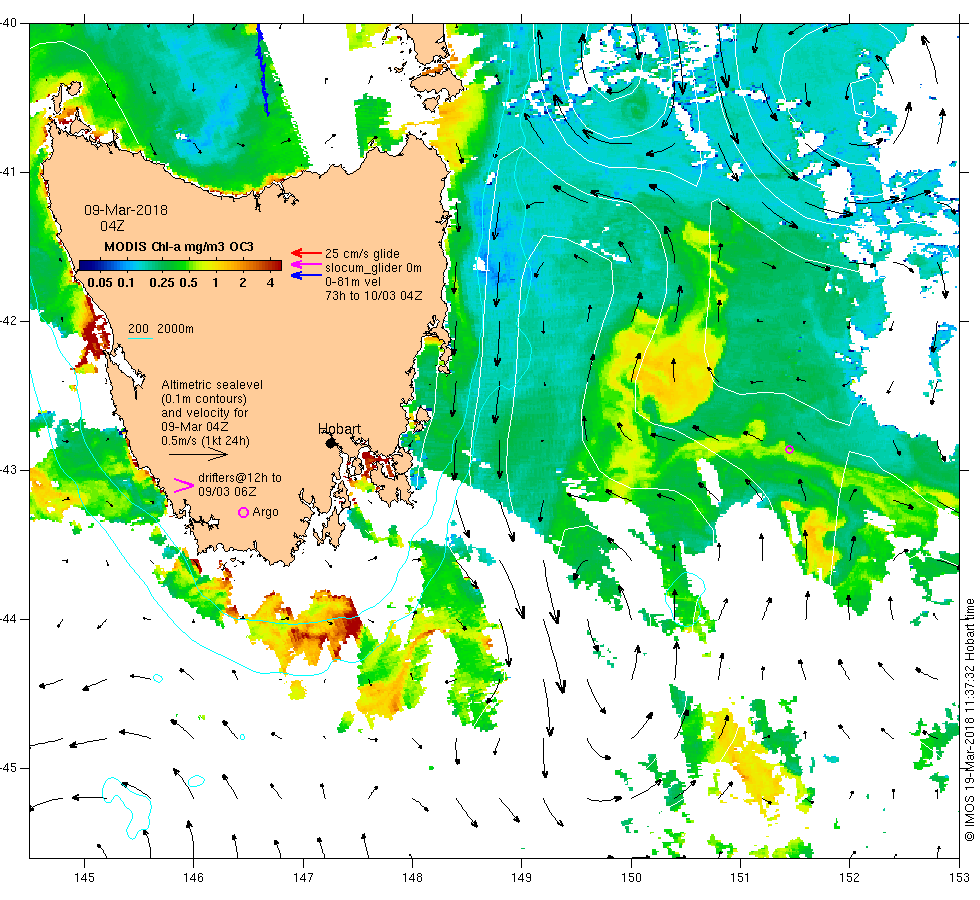Click the '09/03 06Z' drifter time text
The width and height of the screenshot is (980, 900).
pyautogui.click(x=227, y=492)
